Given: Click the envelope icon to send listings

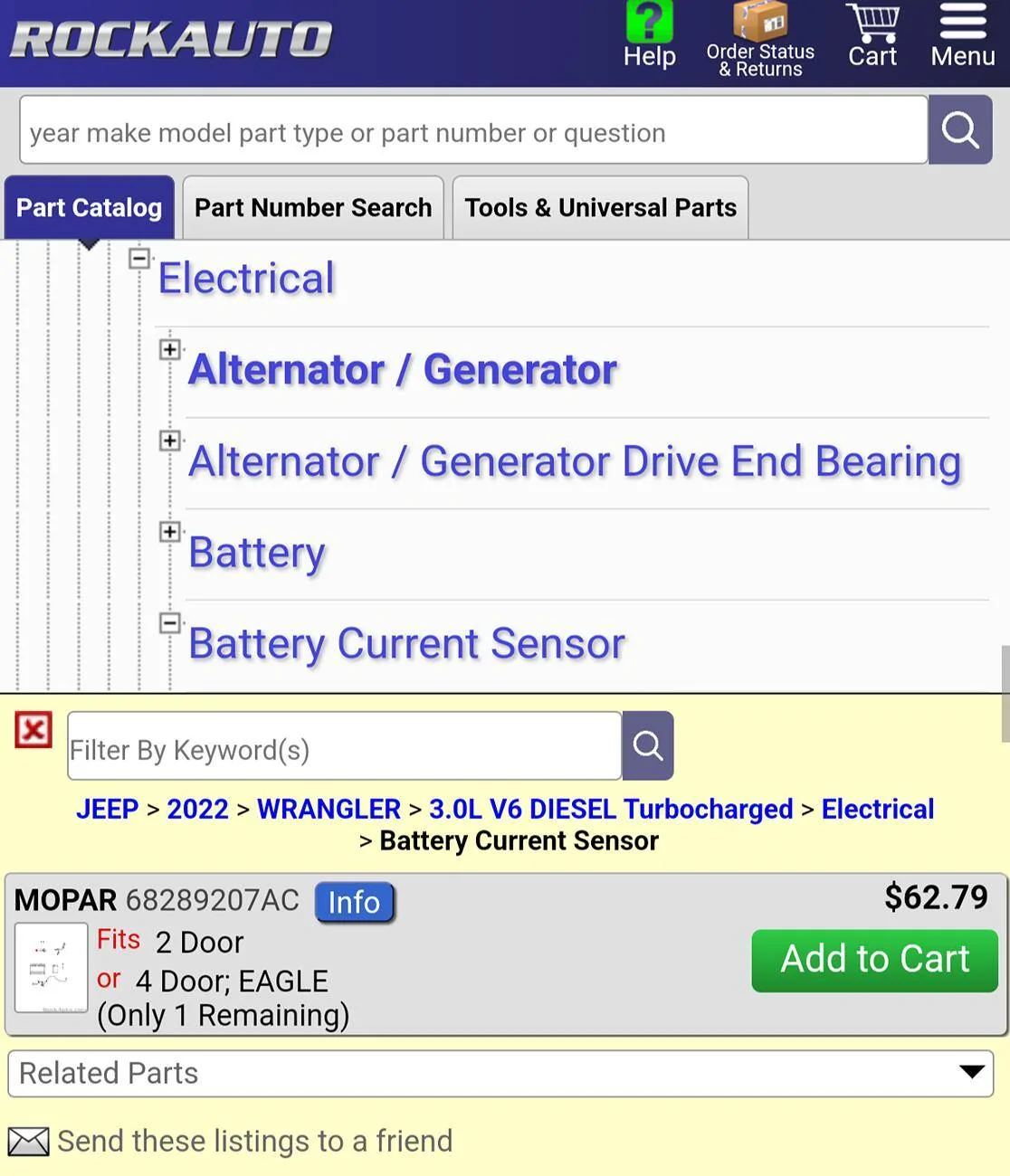Looking at the screenshot, I should (29, 1142).
